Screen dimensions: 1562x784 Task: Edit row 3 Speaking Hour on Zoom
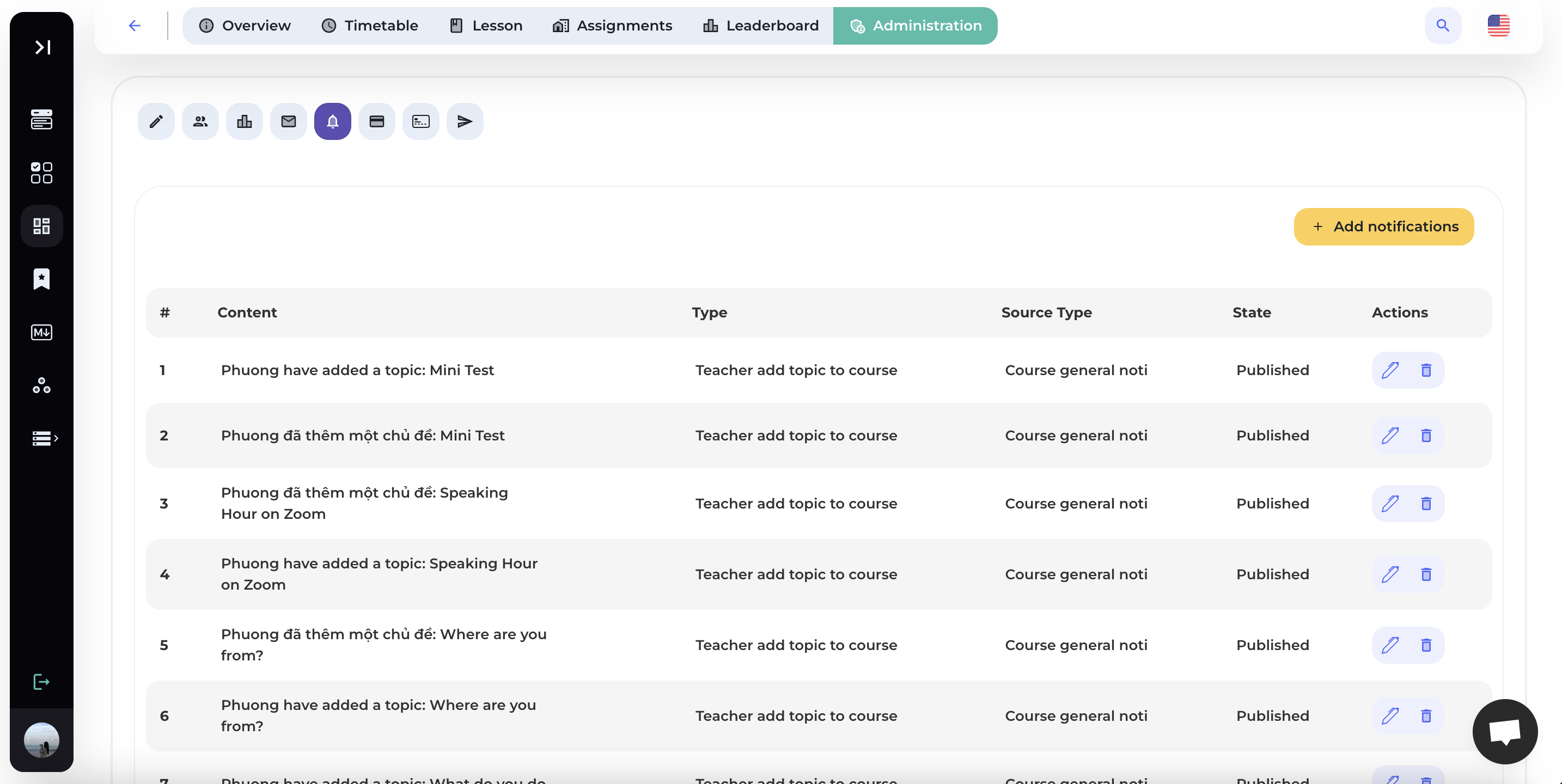[x=1390, y=503]
